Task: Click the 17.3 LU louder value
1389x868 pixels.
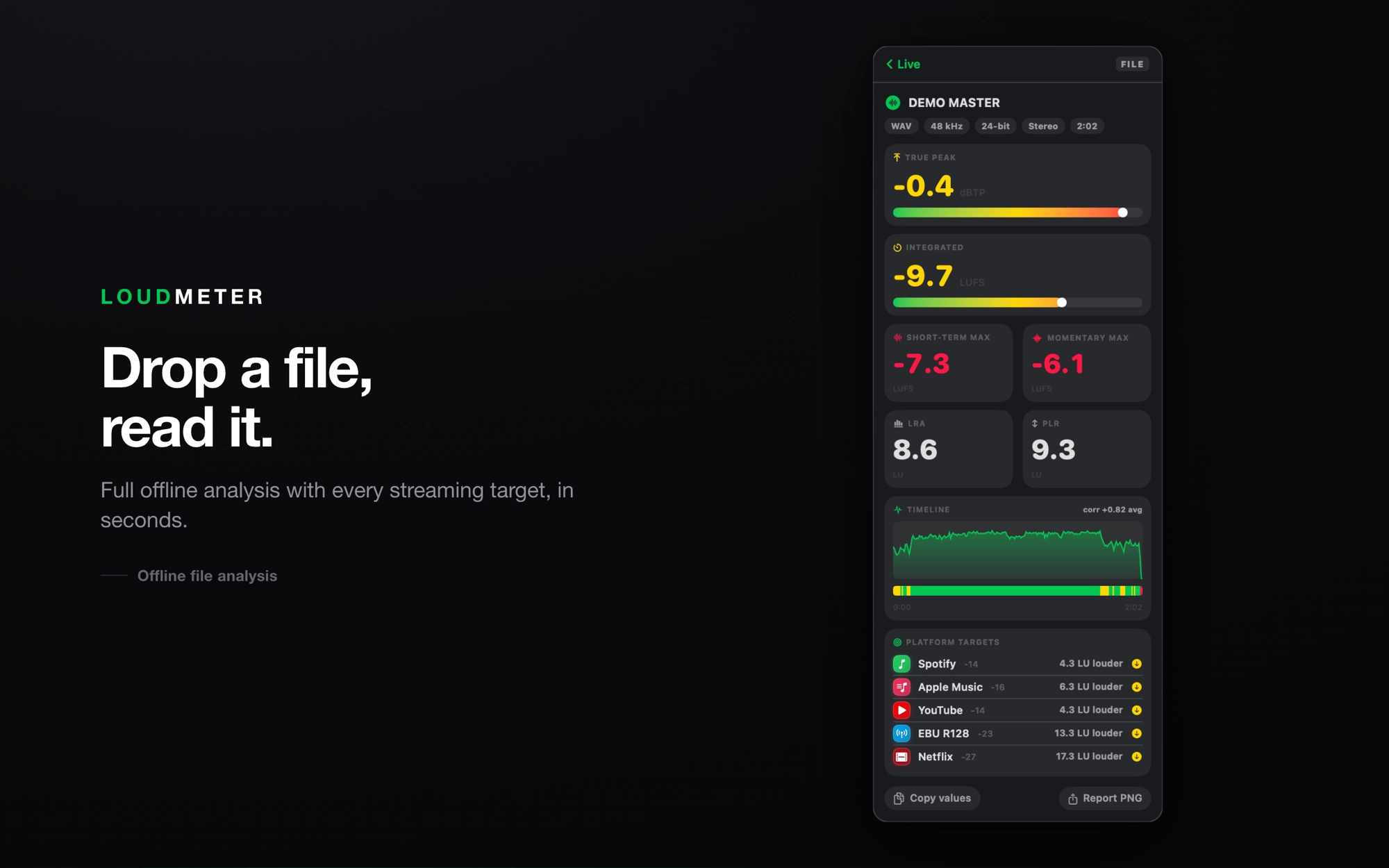Action: [1089, 756]
